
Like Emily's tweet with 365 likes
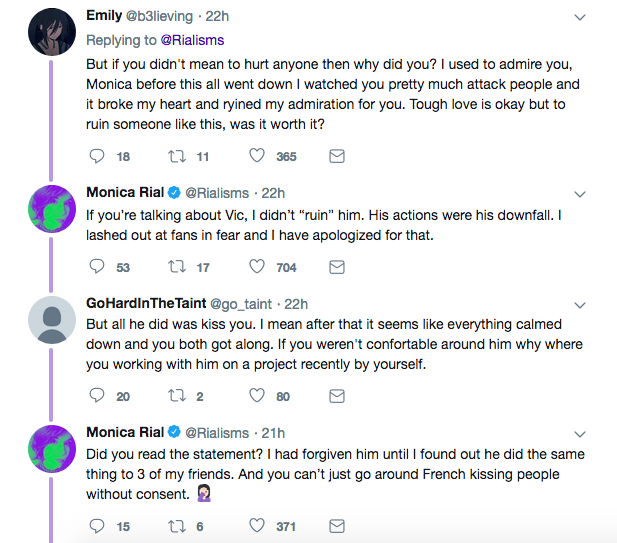pyautogui.click(x=257, y=155)
